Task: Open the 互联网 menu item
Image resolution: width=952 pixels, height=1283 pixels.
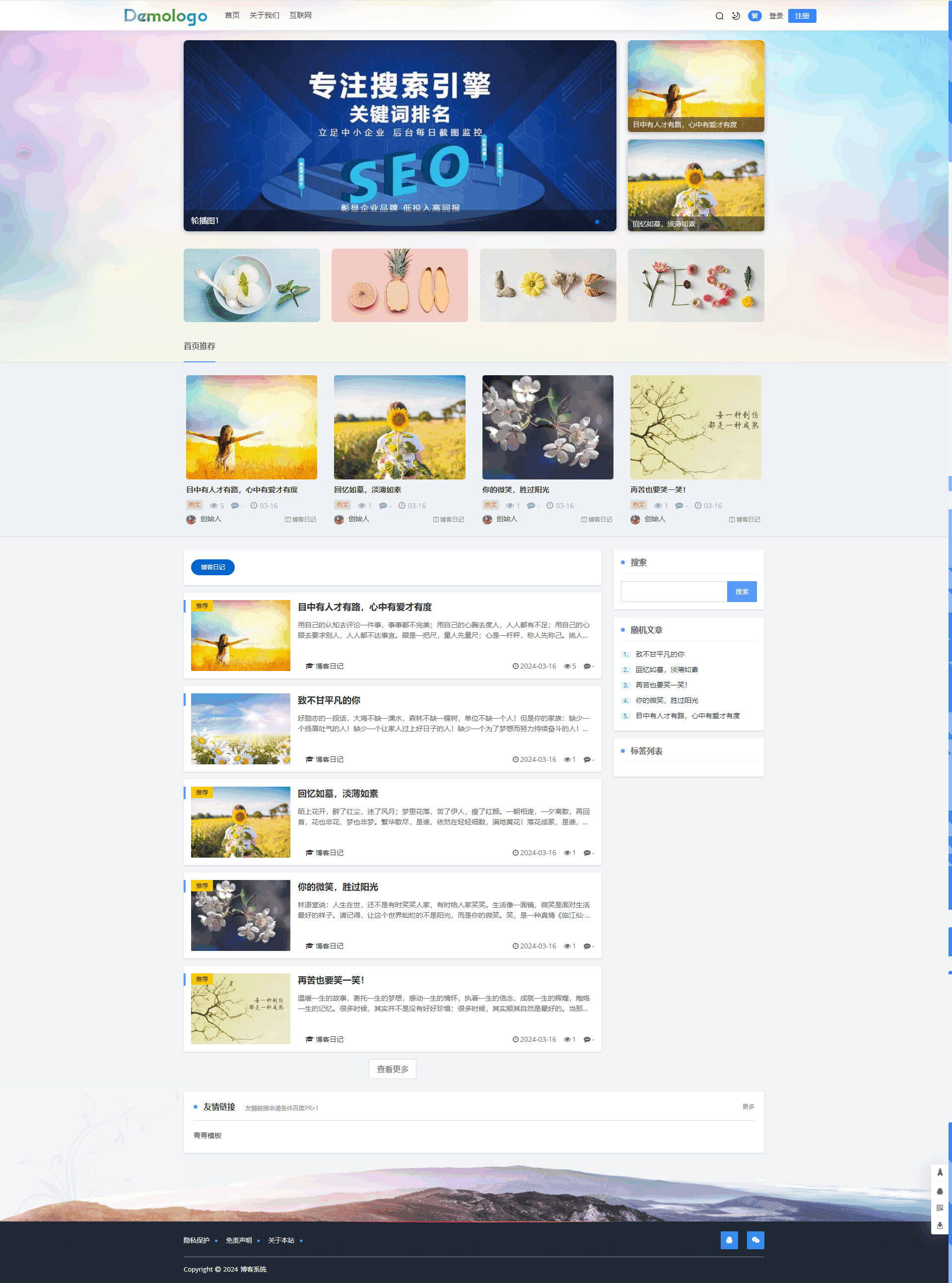Action: [300, 15]
